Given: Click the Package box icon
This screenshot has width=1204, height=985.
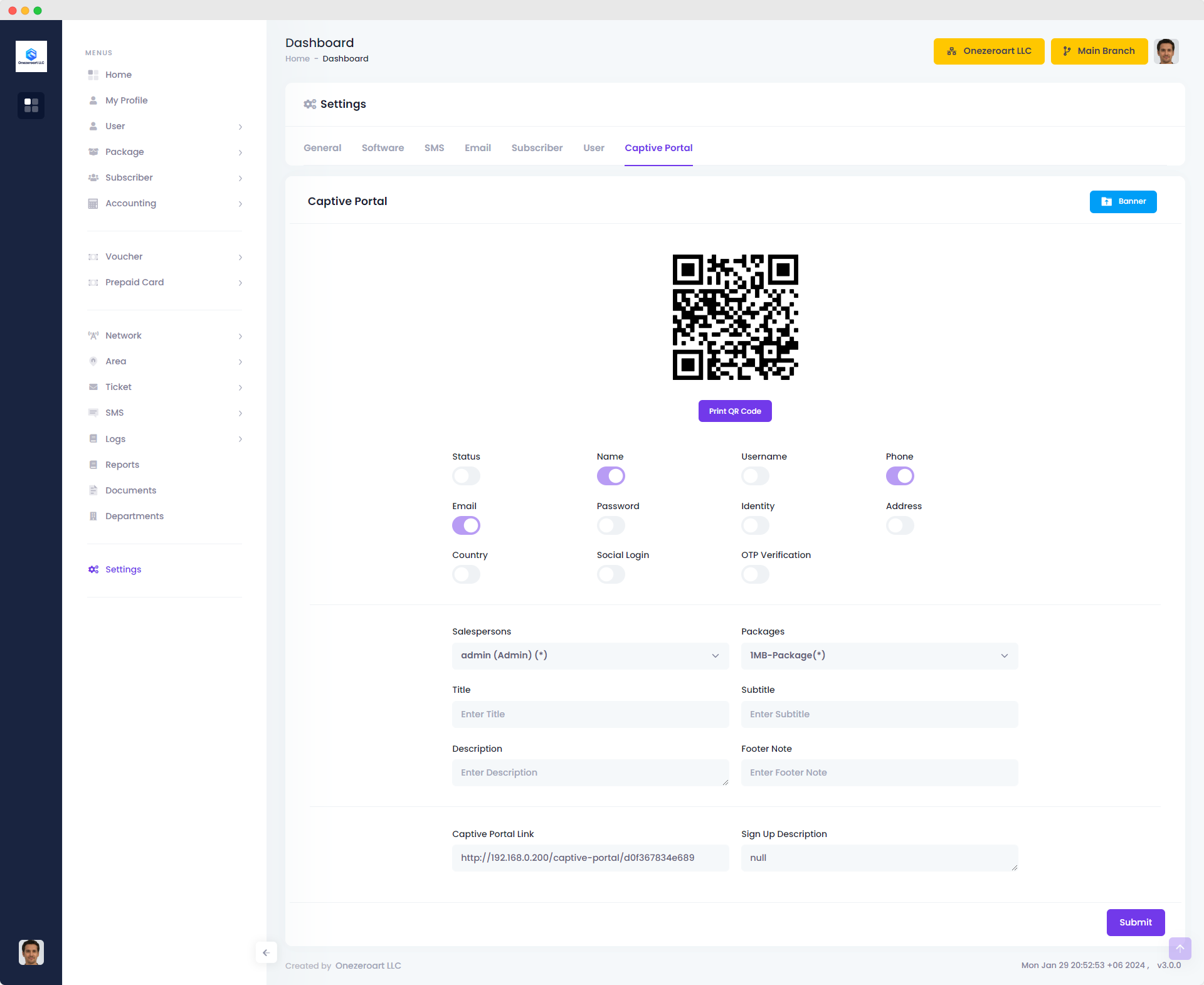Looking at the screenshot, I should click(93, 152).
